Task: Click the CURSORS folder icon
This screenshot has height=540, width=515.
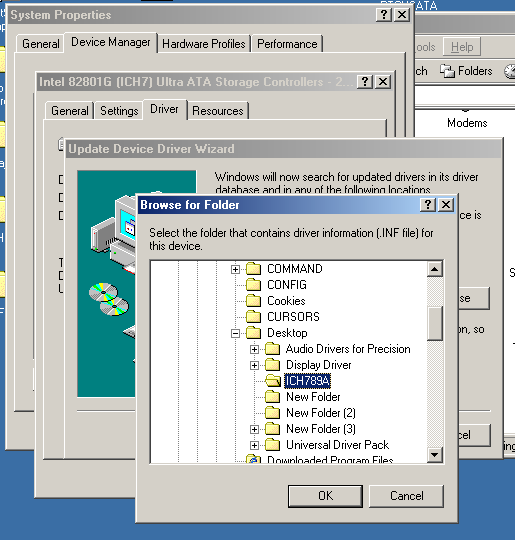Action: 254,316
